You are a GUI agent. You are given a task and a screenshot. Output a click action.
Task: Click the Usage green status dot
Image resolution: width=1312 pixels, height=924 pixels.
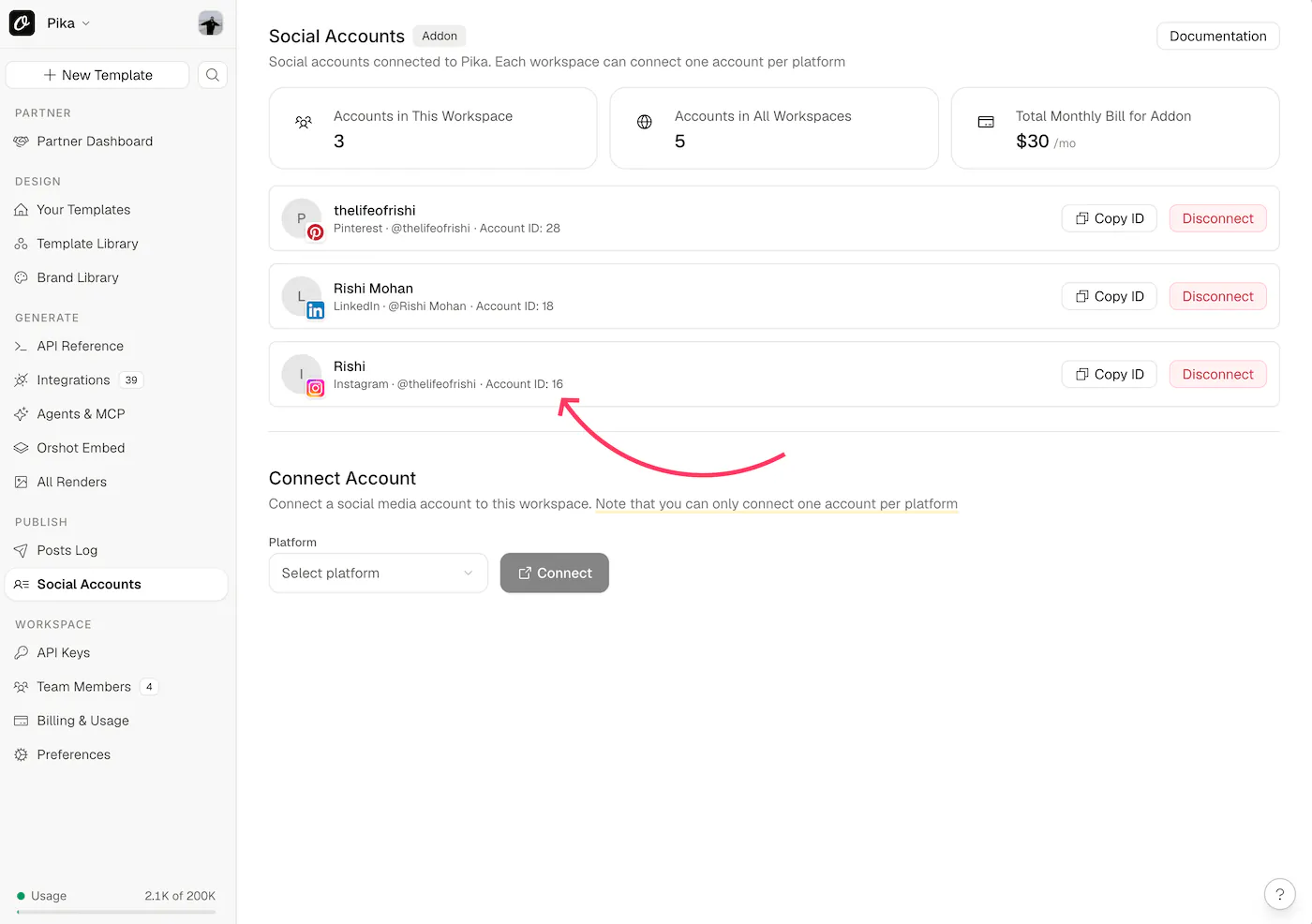[x=21, y=896]
